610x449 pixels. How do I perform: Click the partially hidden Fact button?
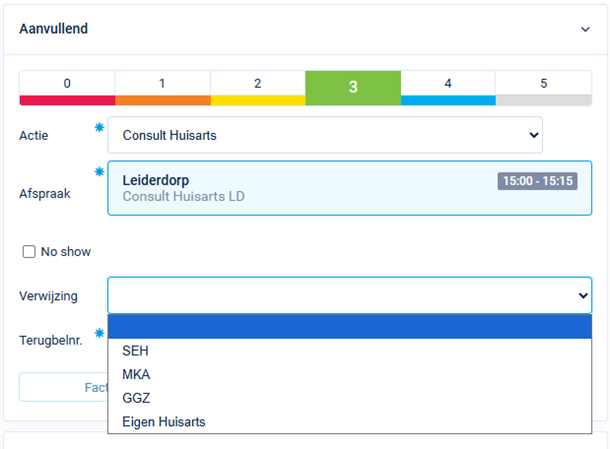(x=63, y=387)
